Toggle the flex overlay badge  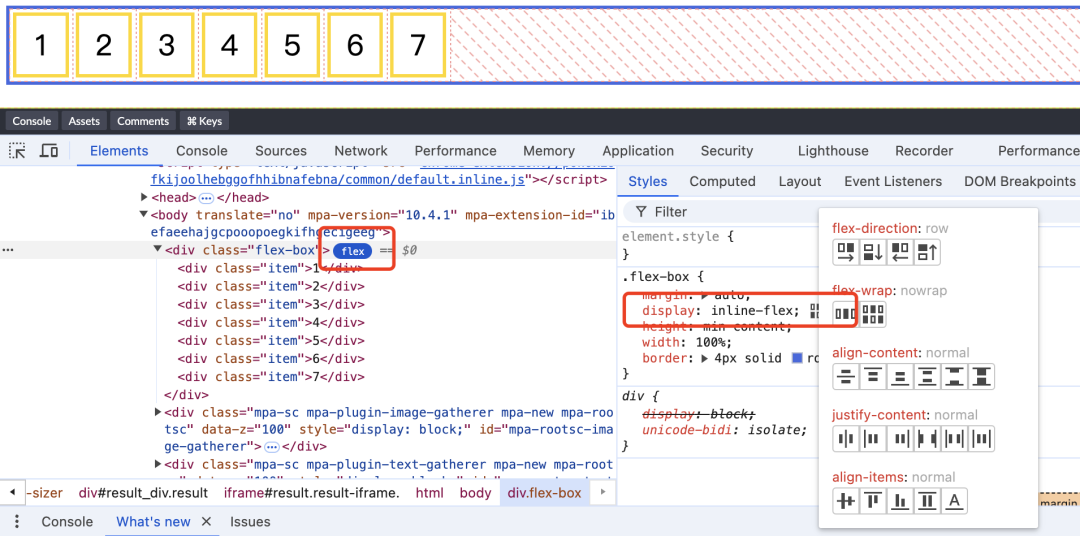353,251
